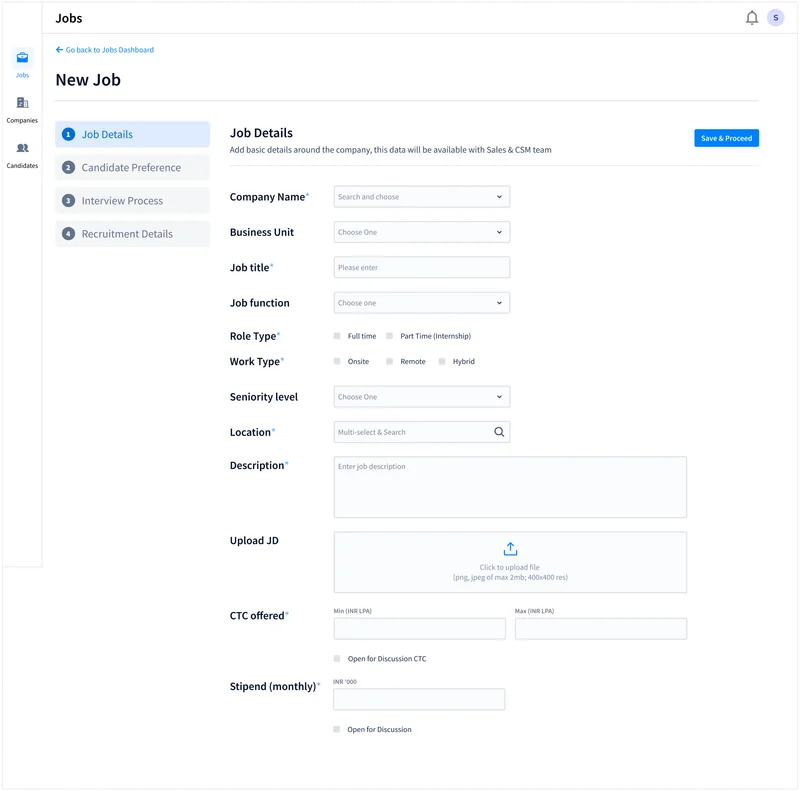Screen dimensions: 800x791
Task: Open the Job function dropdown
Action: (422, 303)
